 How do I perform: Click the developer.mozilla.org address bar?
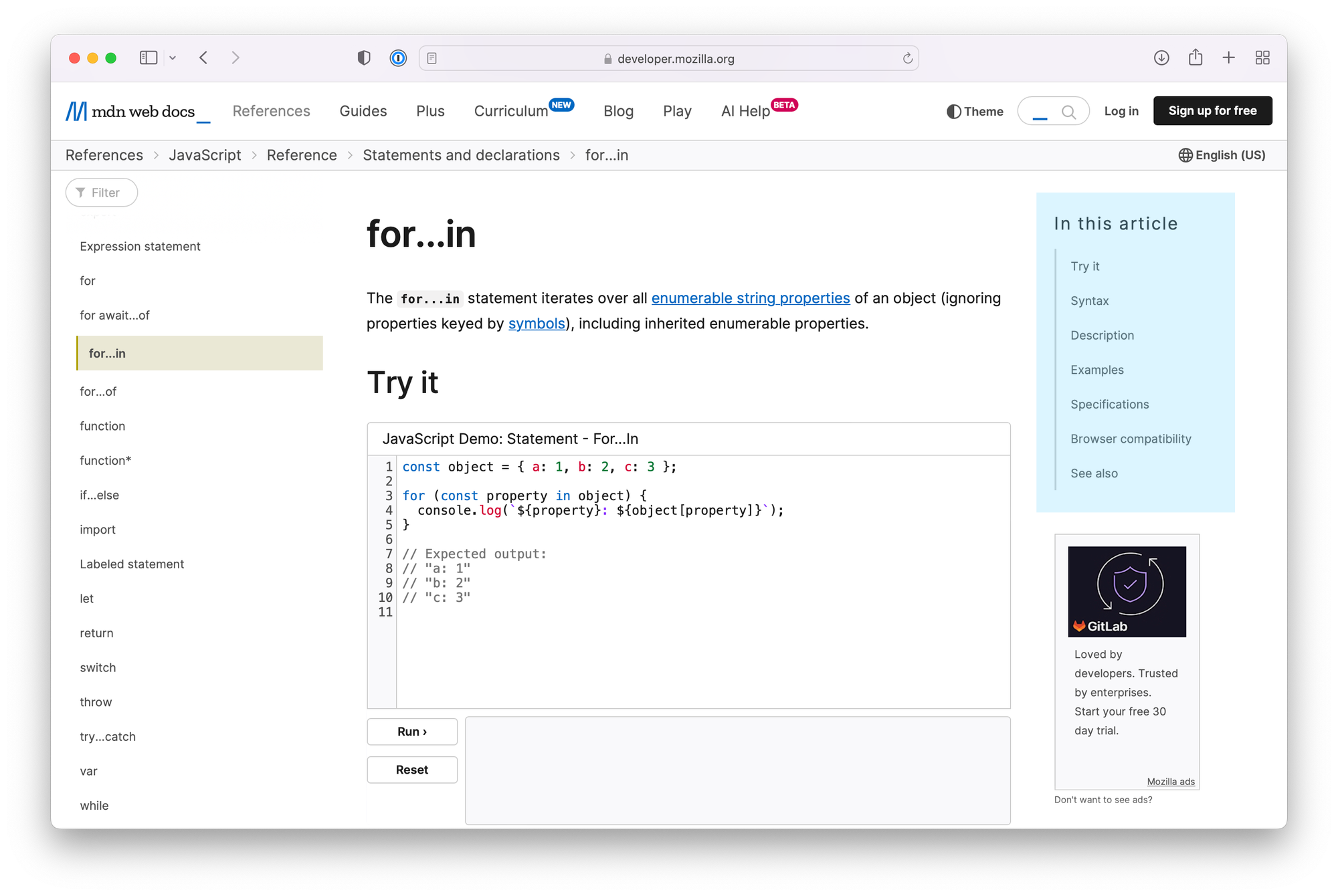pos(669,58)
